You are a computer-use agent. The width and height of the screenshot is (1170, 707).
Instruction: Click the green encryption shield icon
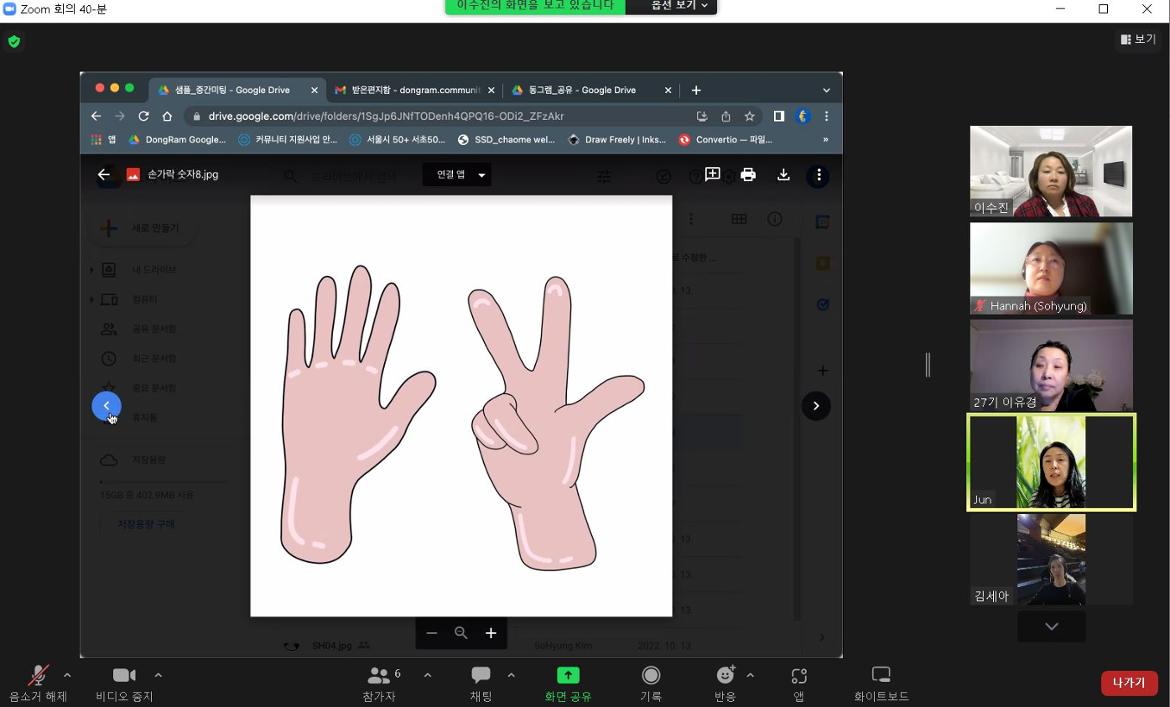tap(14, 41)
